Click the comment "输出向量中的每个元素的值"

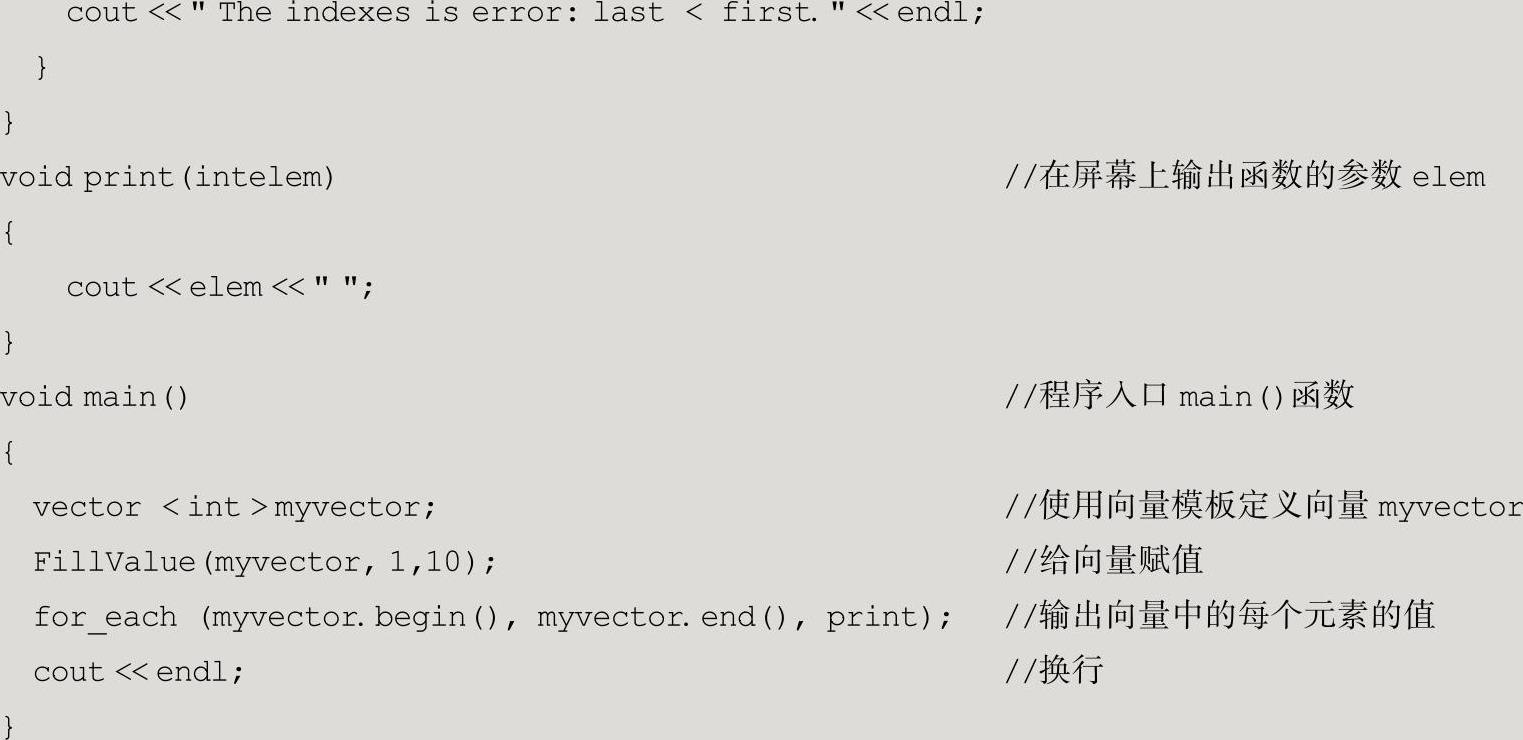(x=1219, y=617)
